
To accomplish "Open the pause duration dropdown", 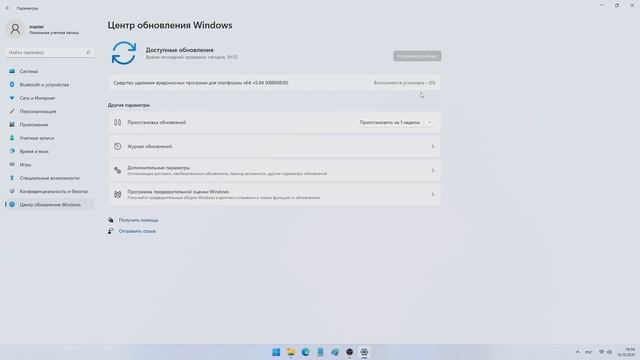I will tap(395, 122).
